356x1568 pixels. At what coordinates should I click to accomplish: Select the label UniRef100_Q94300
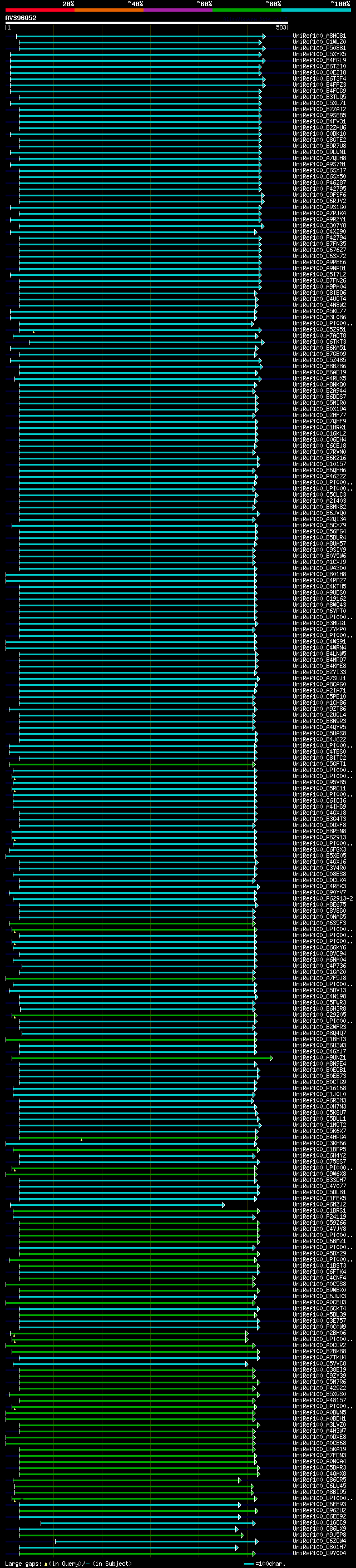319,568
